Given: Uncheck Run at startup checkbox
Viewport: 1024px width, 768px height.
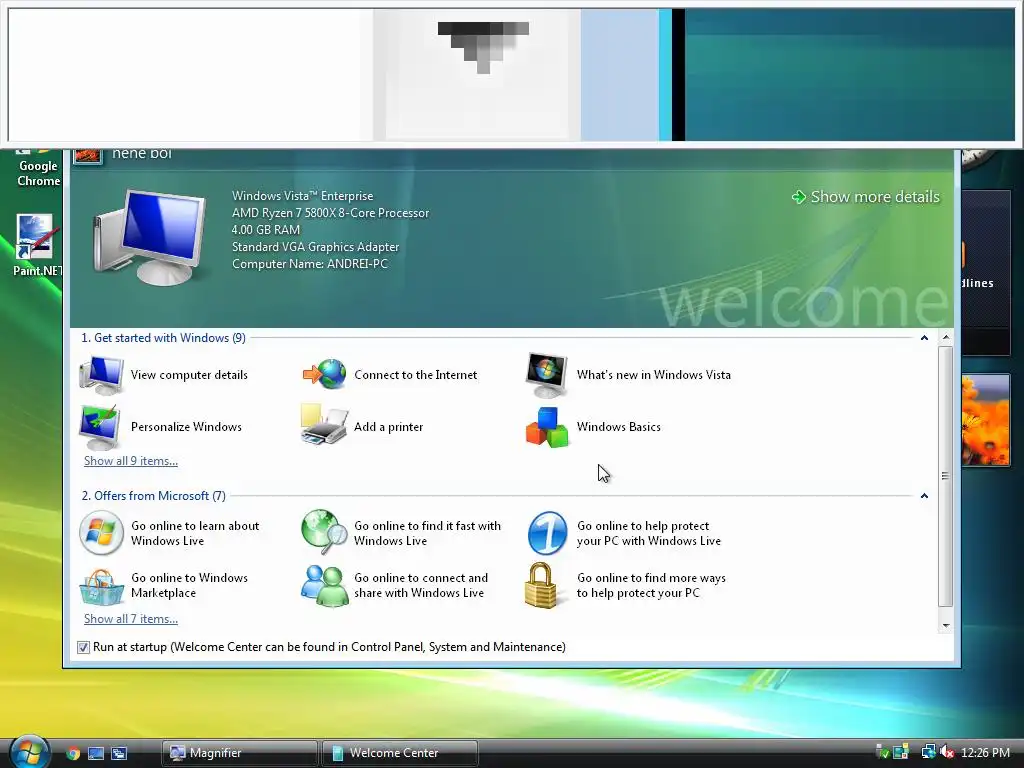Looking at the screenshot, I should tap(83, 647).
